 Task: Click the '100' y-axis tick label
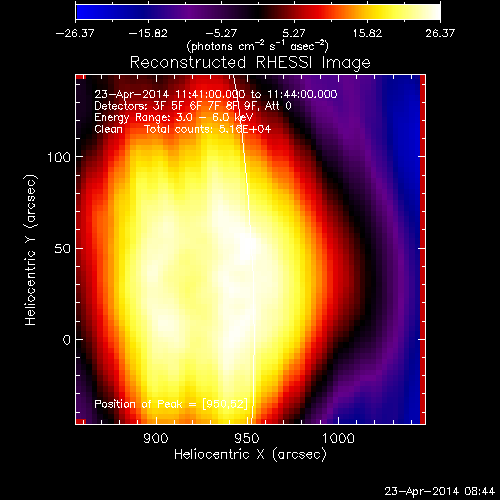click(59, 157)
